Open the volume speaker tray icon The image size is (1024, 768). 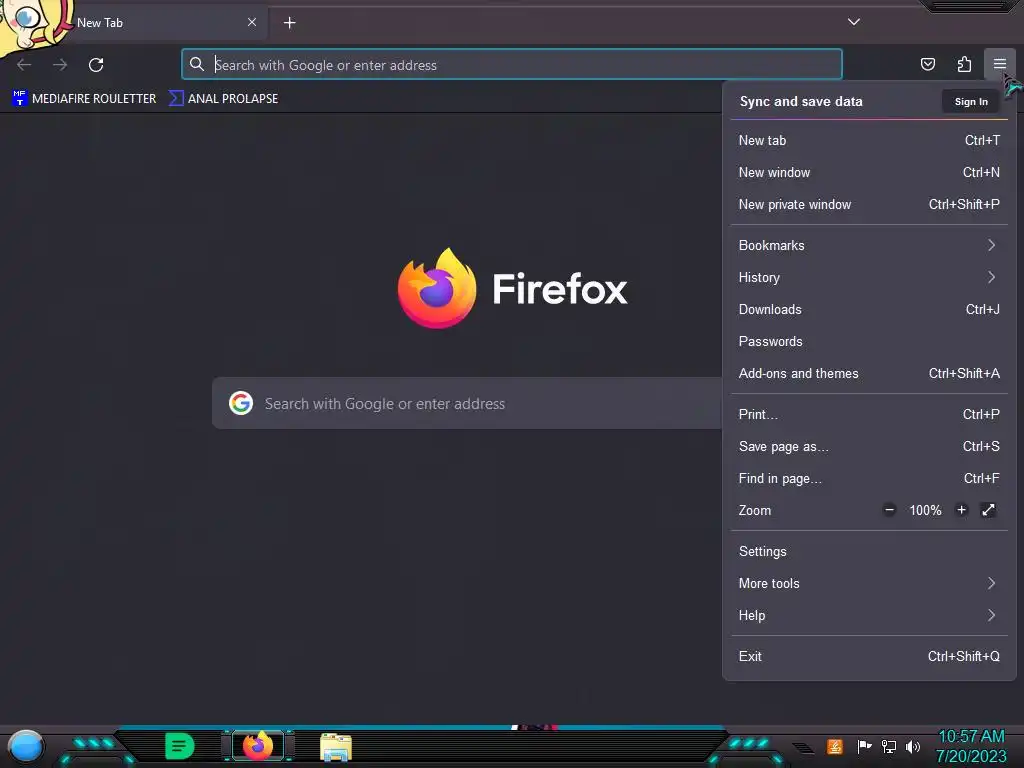click(912, 746)
